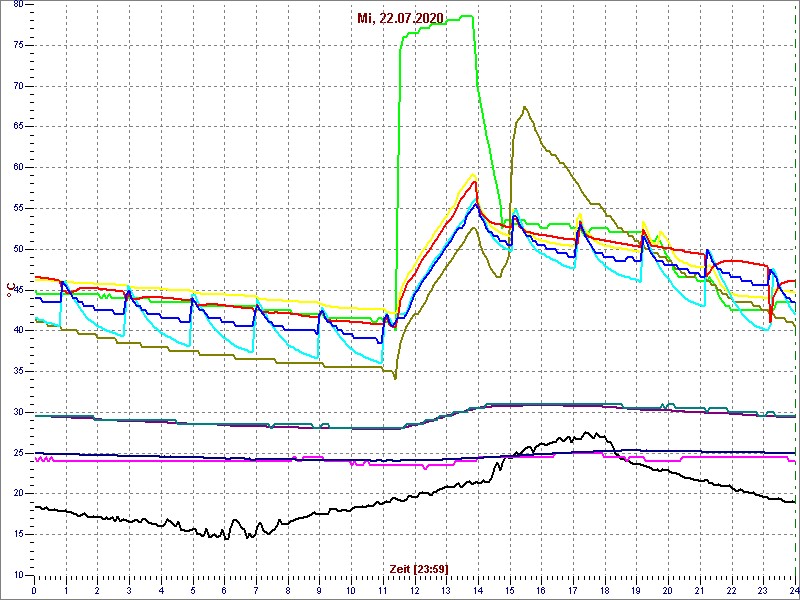Click hour 7 on the time axis
This screenshot has width=800, height=600.
pos(256,590)
